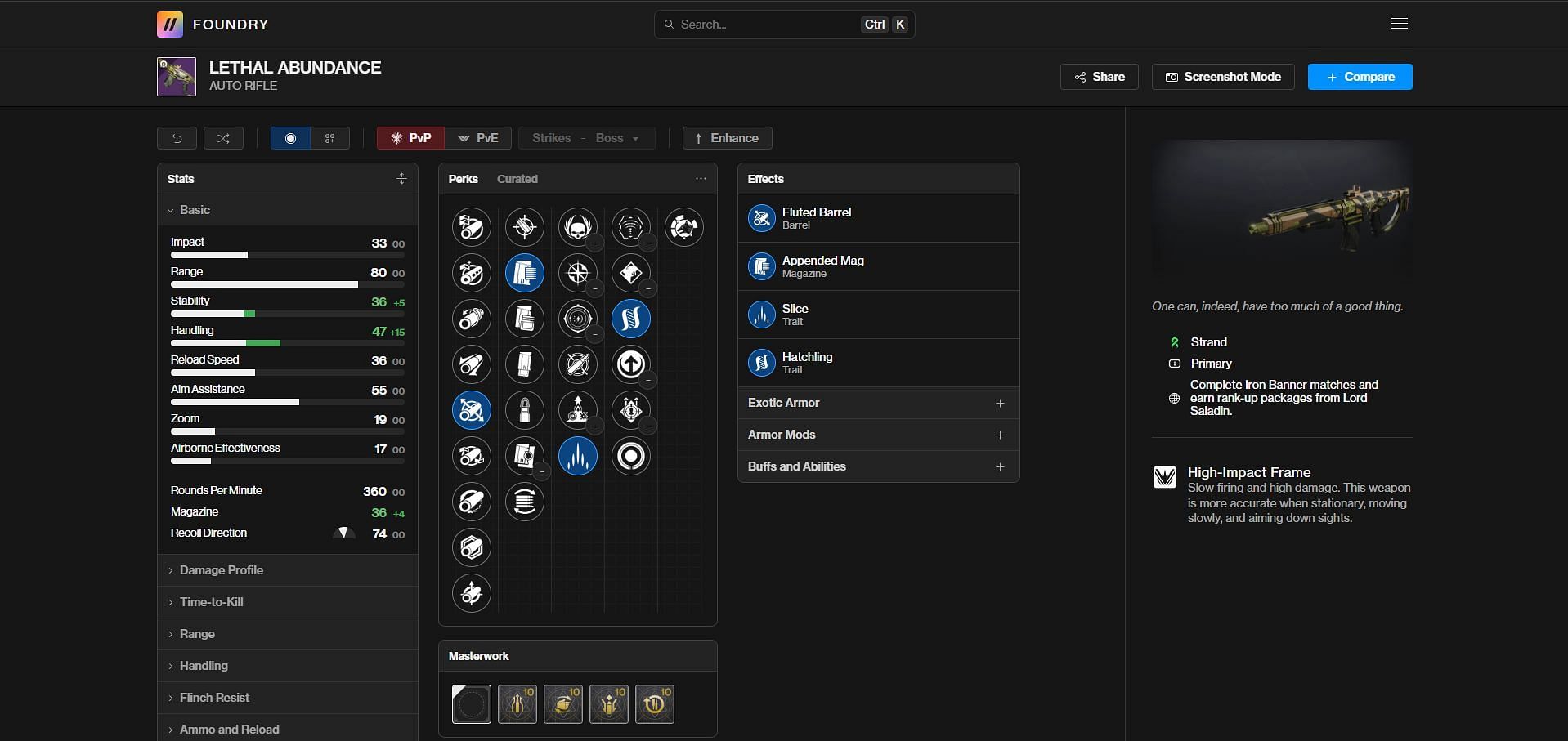
Task: Switch to the PvP mode tab
Action: coord(410,138)
